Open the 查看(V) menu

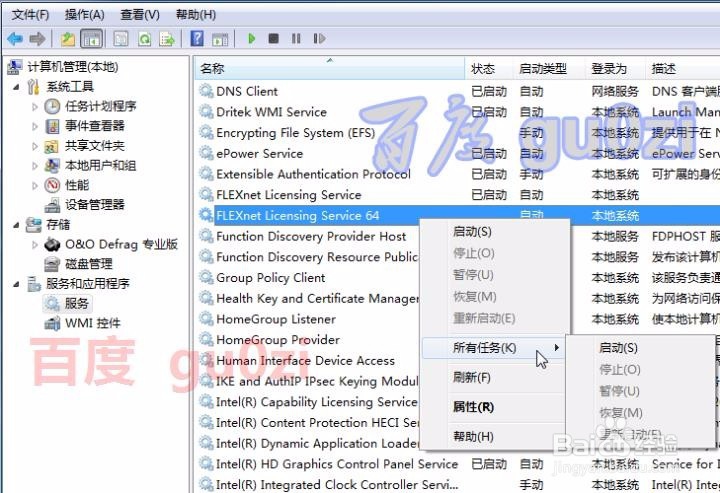pos(140,15)
